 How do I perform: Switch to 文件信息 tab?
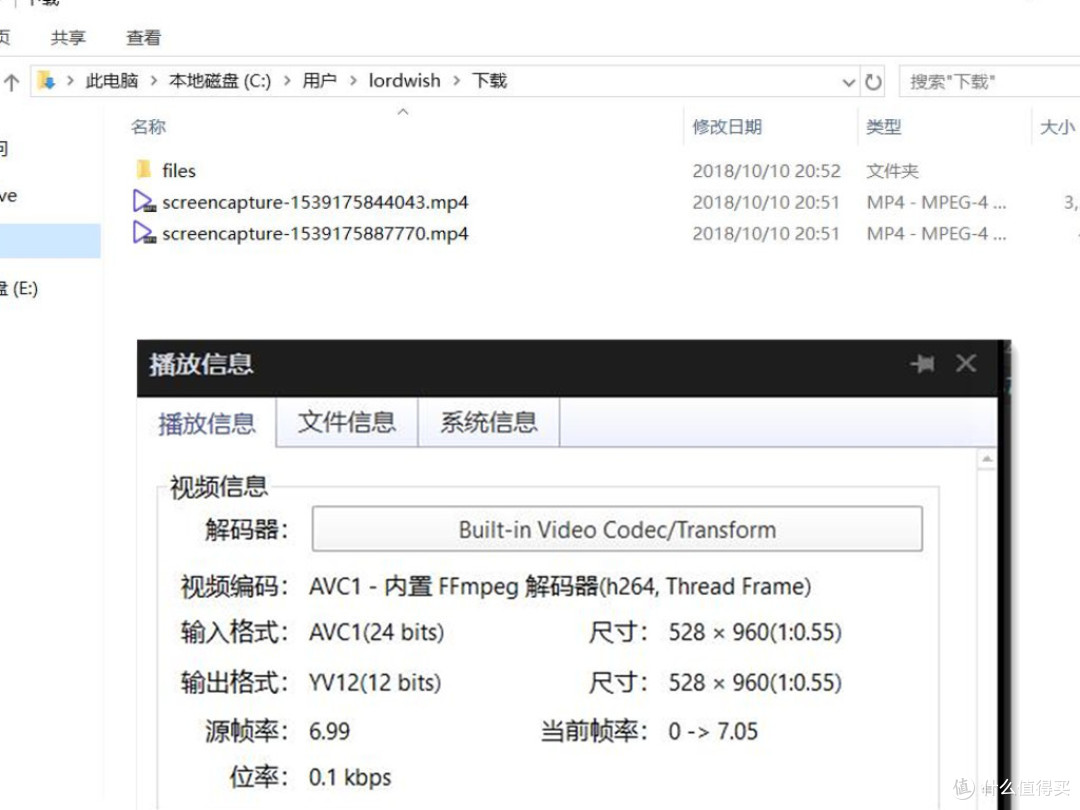tap(347, 422)
